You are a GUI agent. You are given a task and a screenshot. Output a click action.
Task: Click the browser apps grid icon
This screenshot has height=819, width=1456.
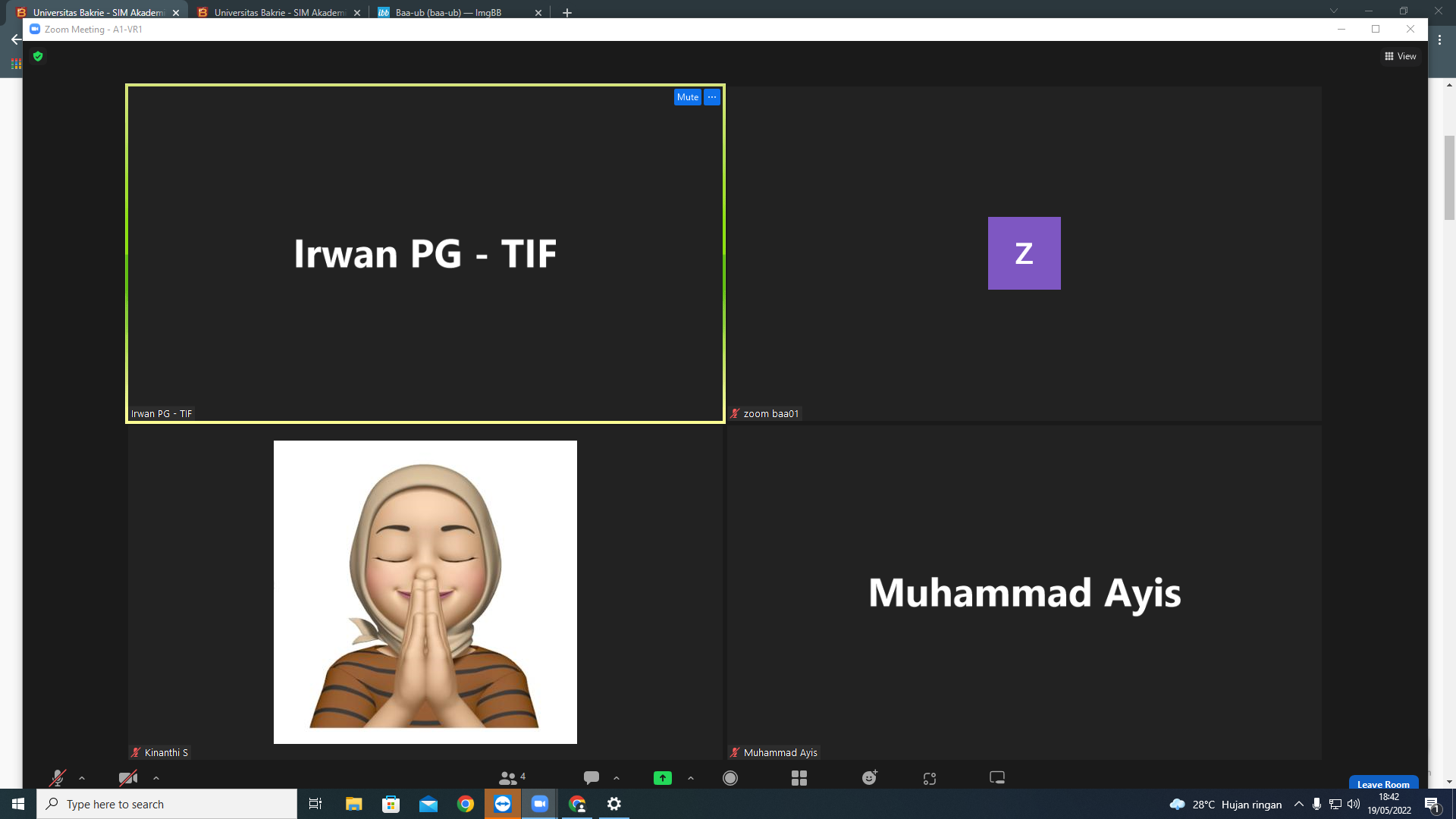click(x=16, y=64)
